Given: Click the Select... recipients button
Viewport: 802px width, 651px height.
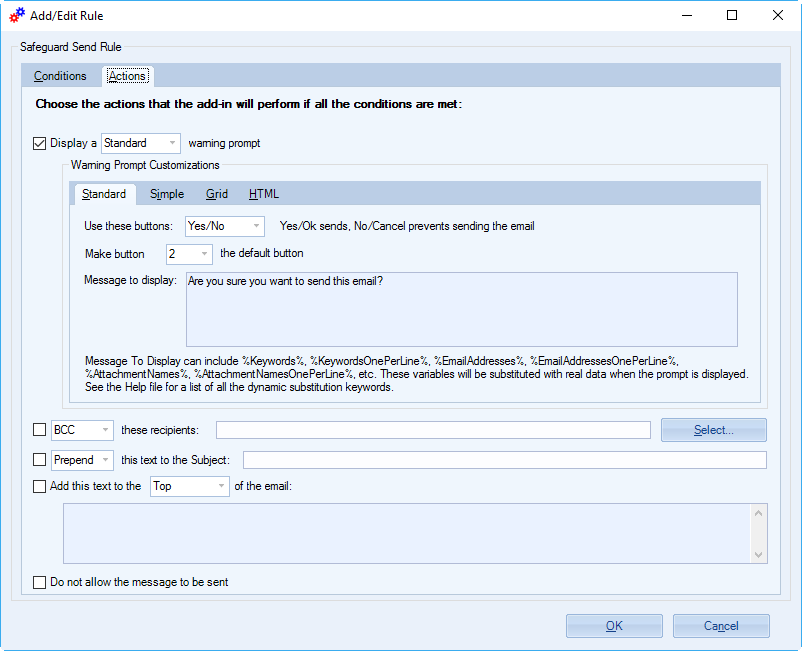Looking at the screenshot, I should point(714,430).
